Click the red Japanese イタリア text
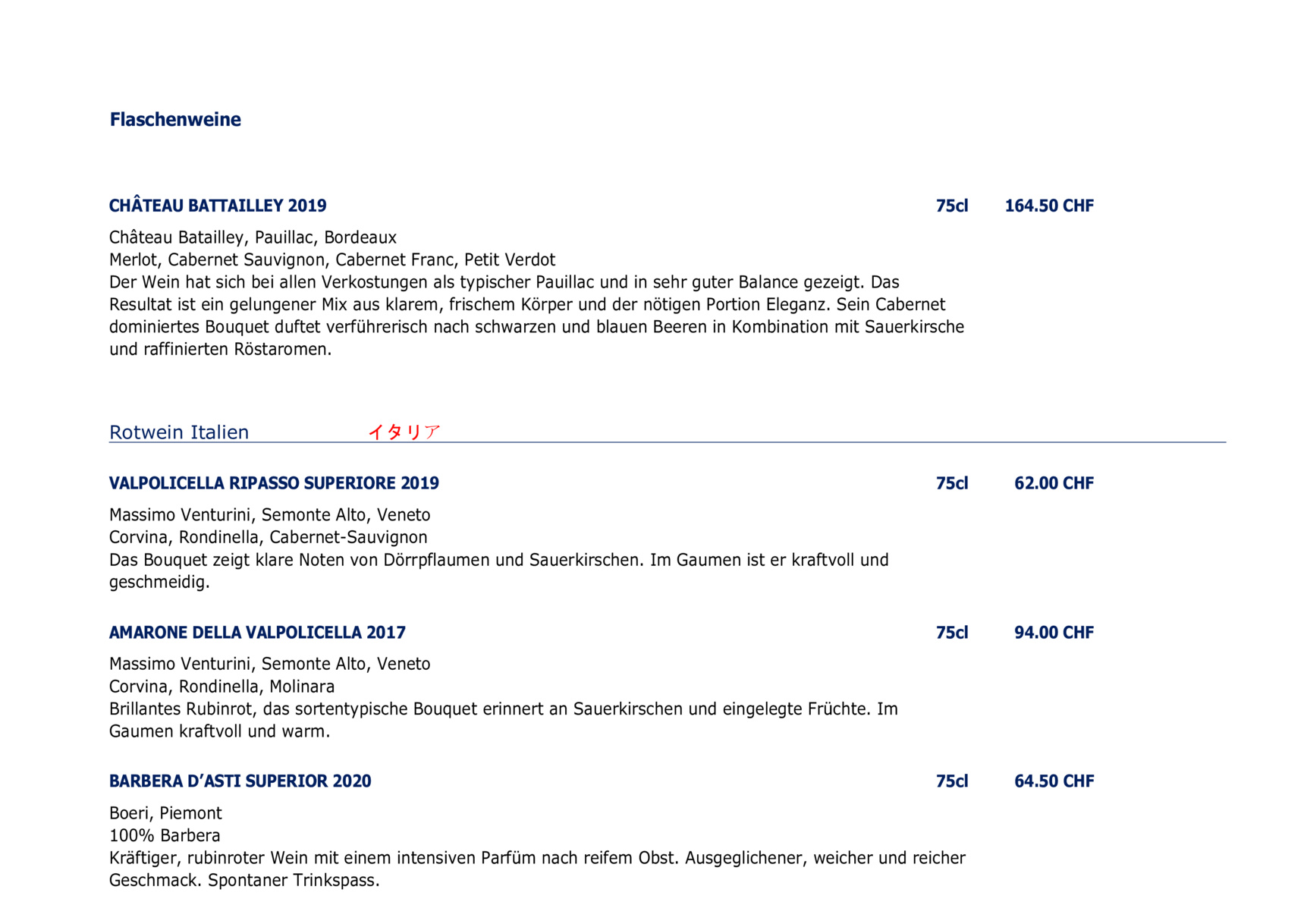Viewport: 1307px width, 924px height. (x=404, y=432)
